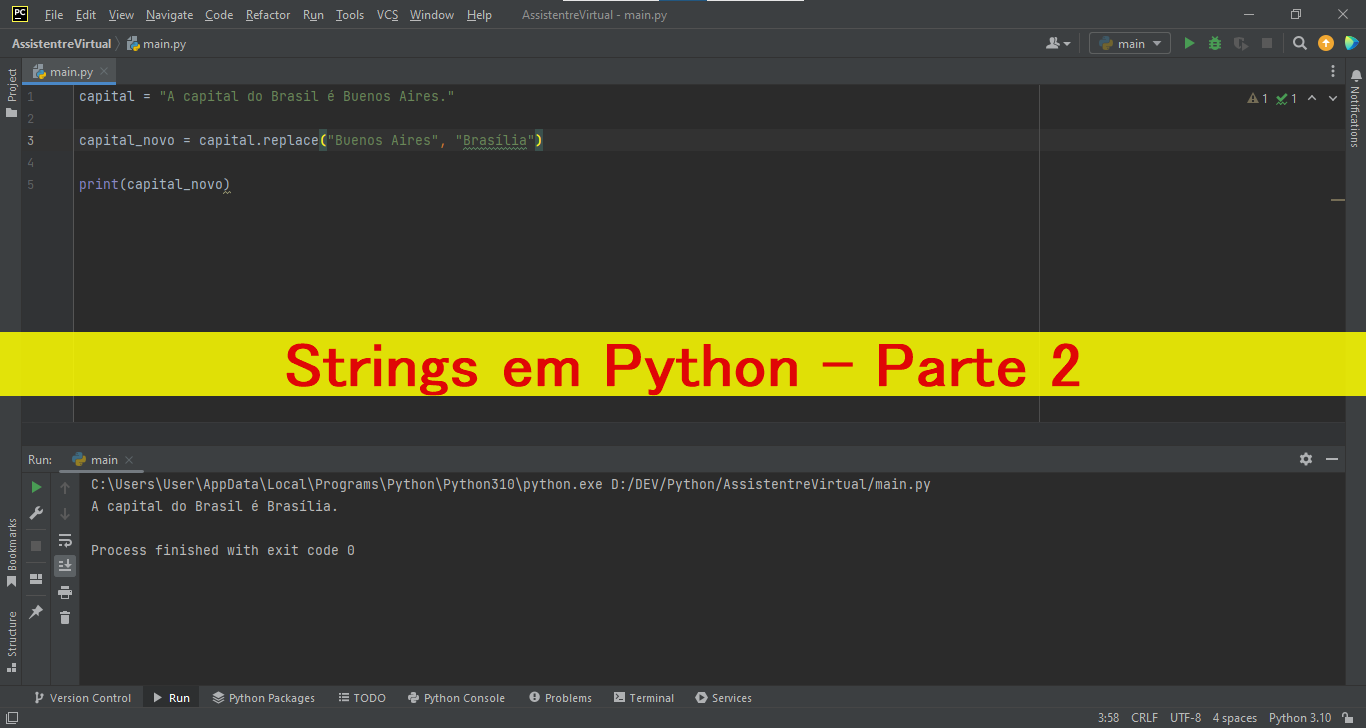
Task: Pin the Run tab using the pin icon
Action: (36, 612)
